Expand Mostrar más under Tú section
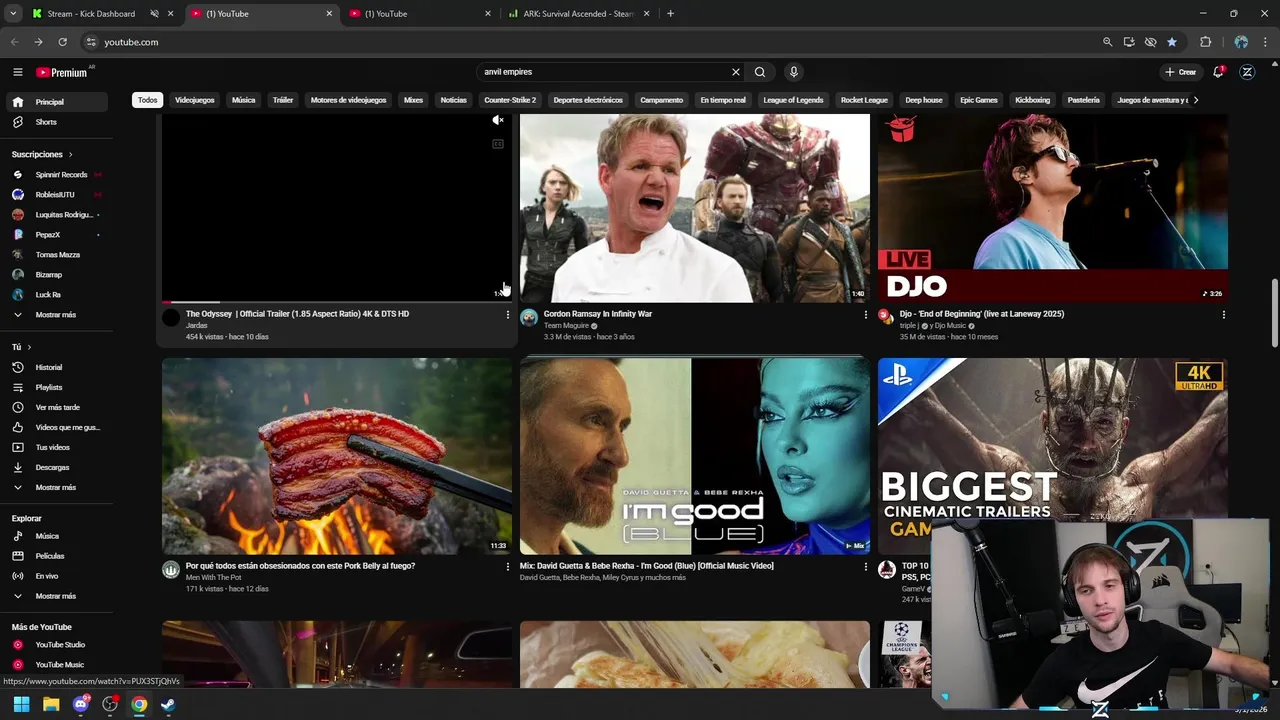The height and width of the screenshot is (720, 1280). point(56,487)
